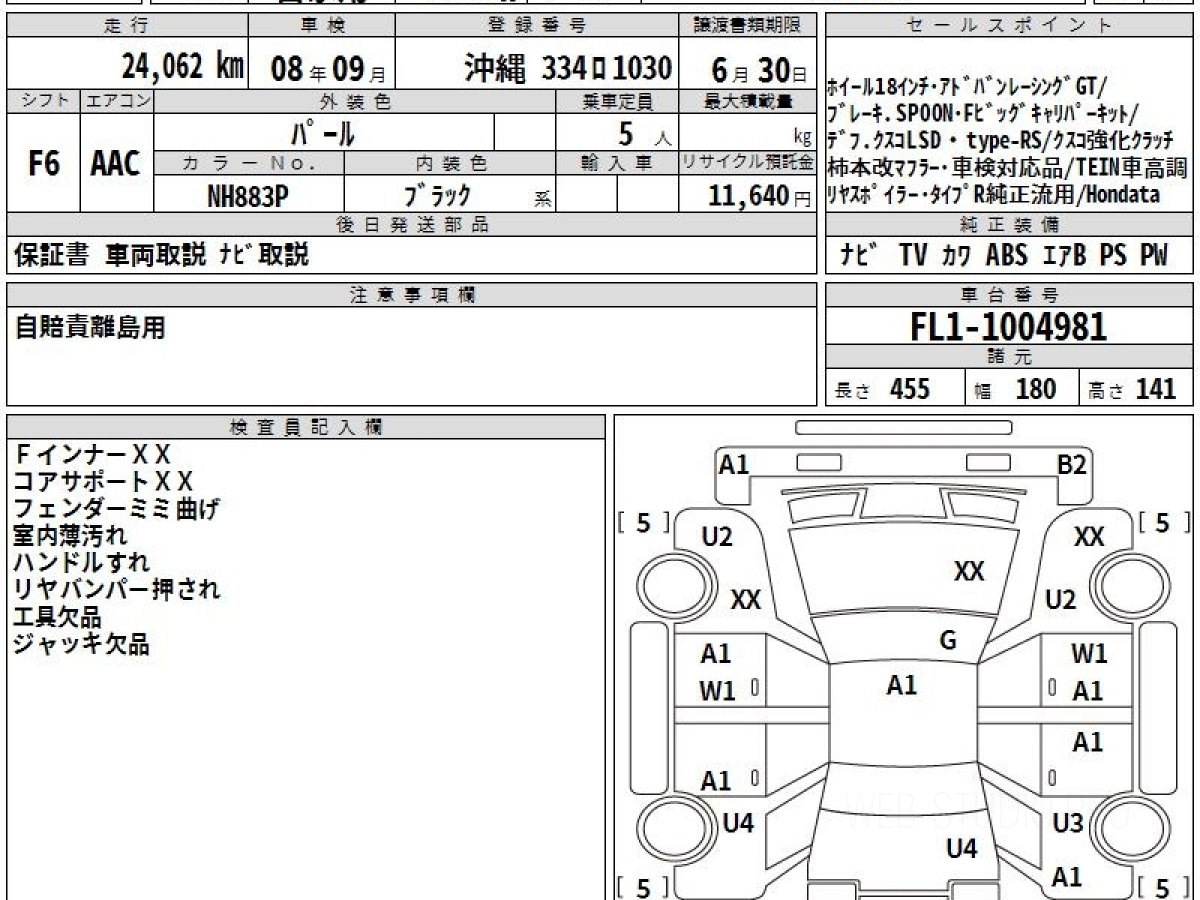Click the Fインナー XX inspector note

[92, 455]
